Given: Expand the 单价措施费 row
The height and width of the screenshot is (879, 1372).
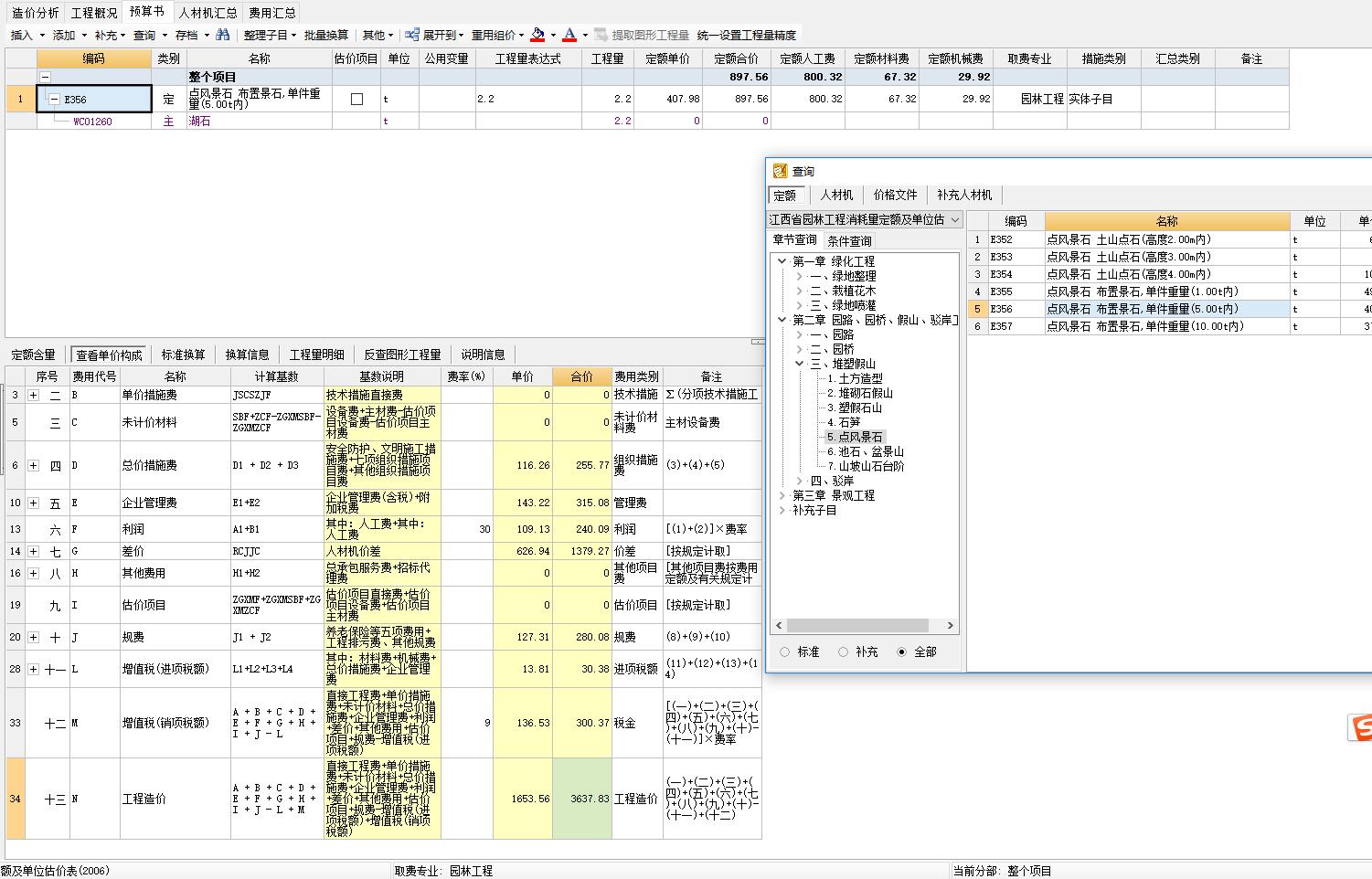Looking at the screenshot, I should [34, 395].
